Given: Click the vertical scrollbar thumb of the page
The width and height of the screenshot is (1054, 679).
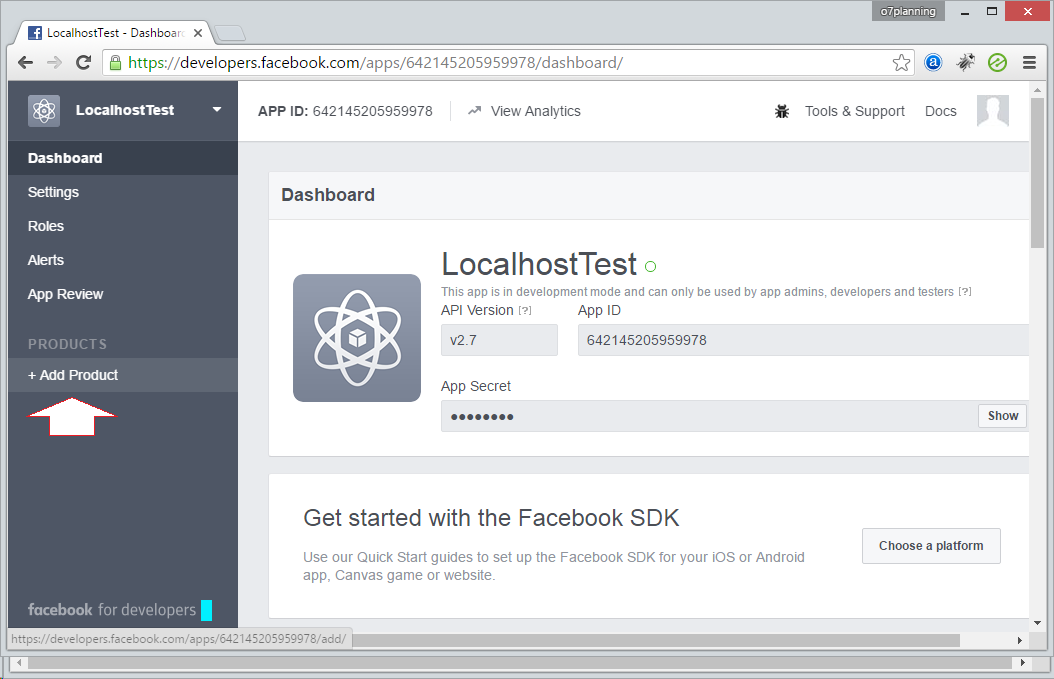Looking at the screenshot, I should (x=1037, y=173).
